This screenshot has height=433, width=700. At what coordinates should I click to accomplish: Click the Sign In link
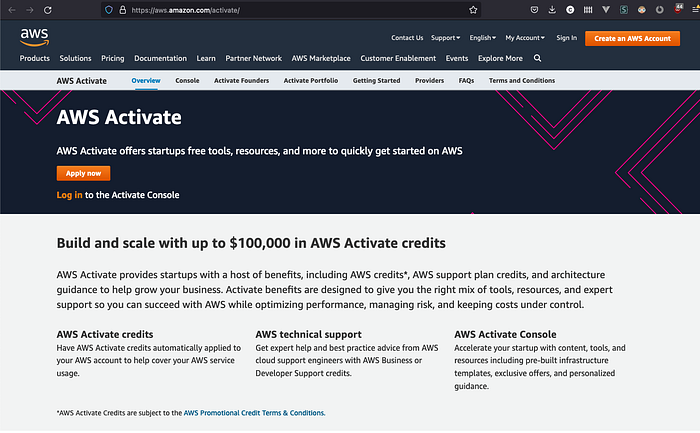(x=567, y=38)
